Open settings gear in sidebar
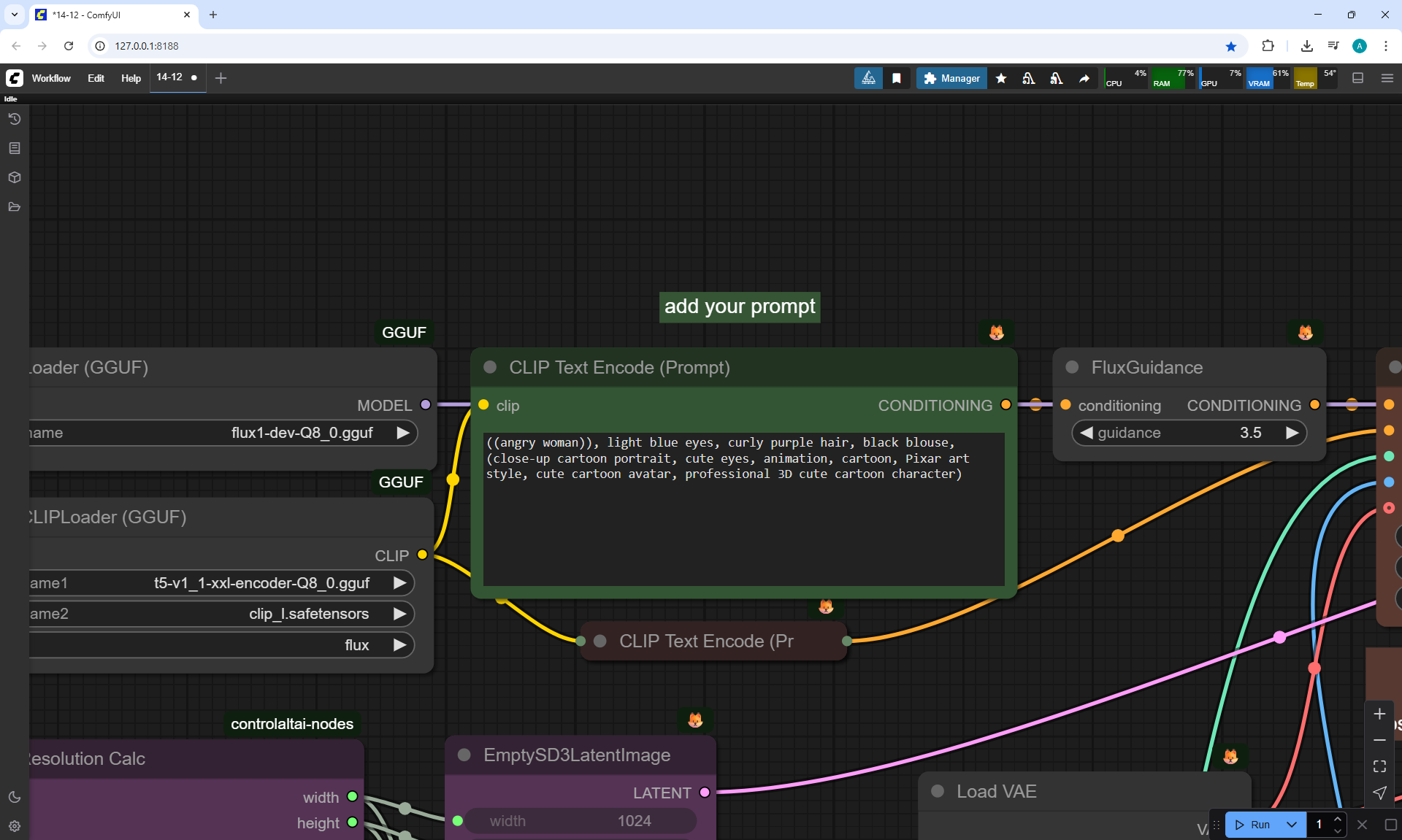The width and height of the screenshot is (1402, 840). pos(14,826)
